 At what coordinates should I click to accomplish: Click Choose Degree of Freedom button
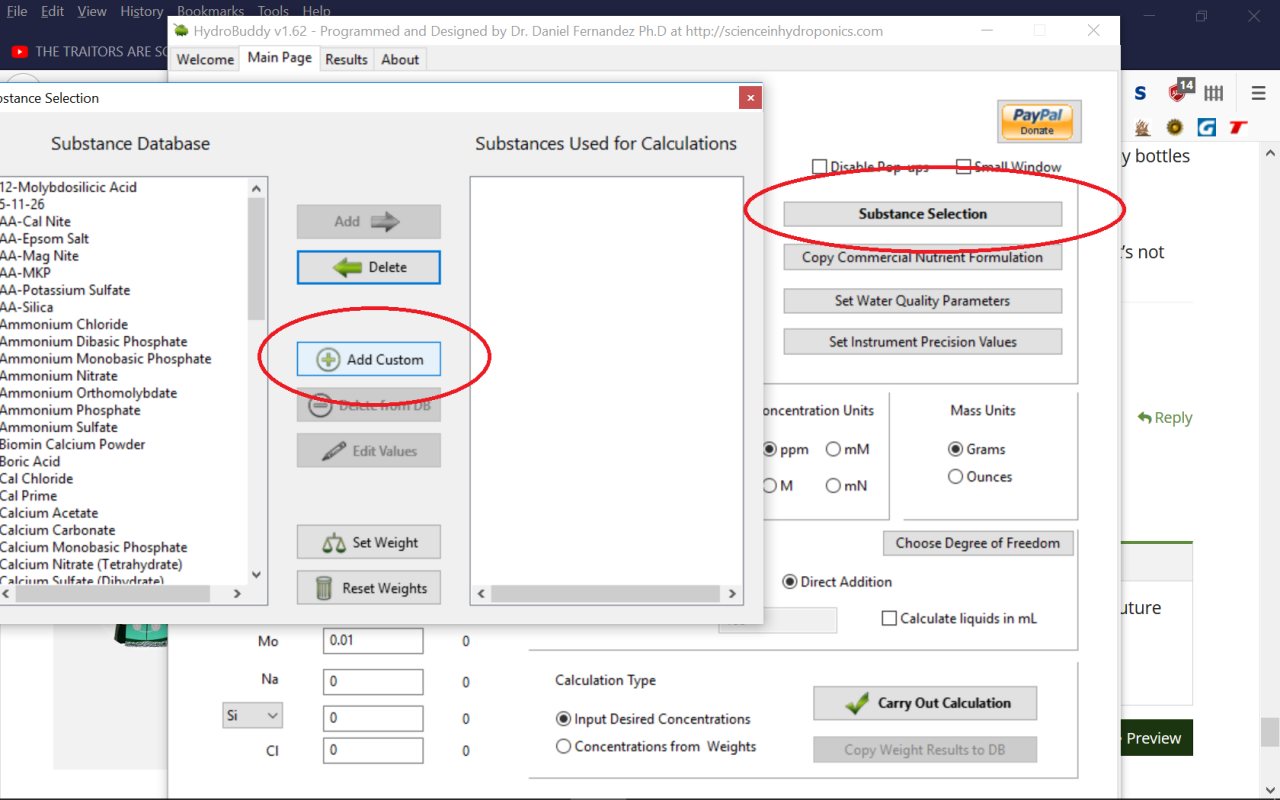[x=978, y=543]
